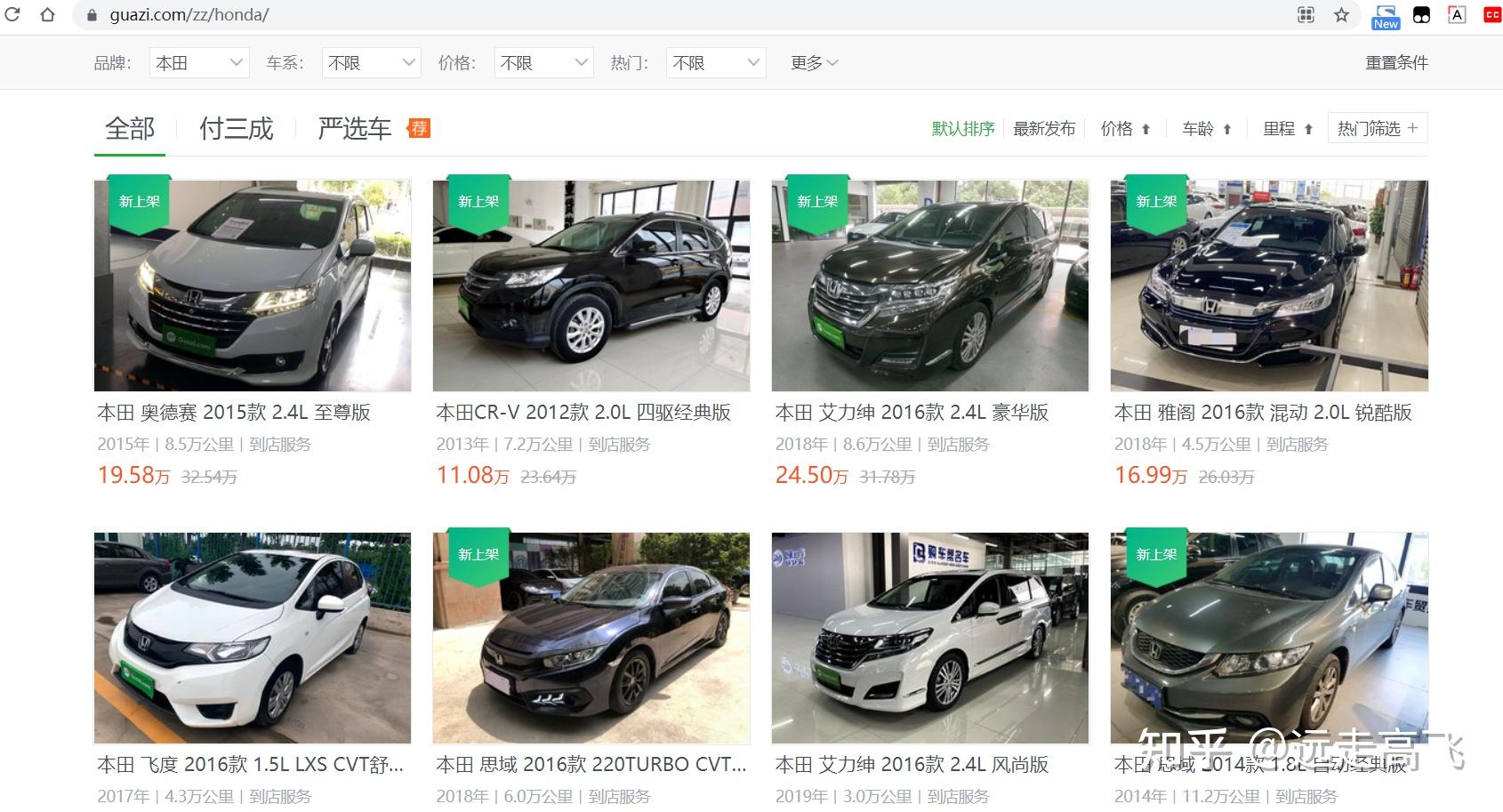Screen dimensions: 1503x812
Task: Click the silver 奥德赛 car photo
Action: (253, 285)
